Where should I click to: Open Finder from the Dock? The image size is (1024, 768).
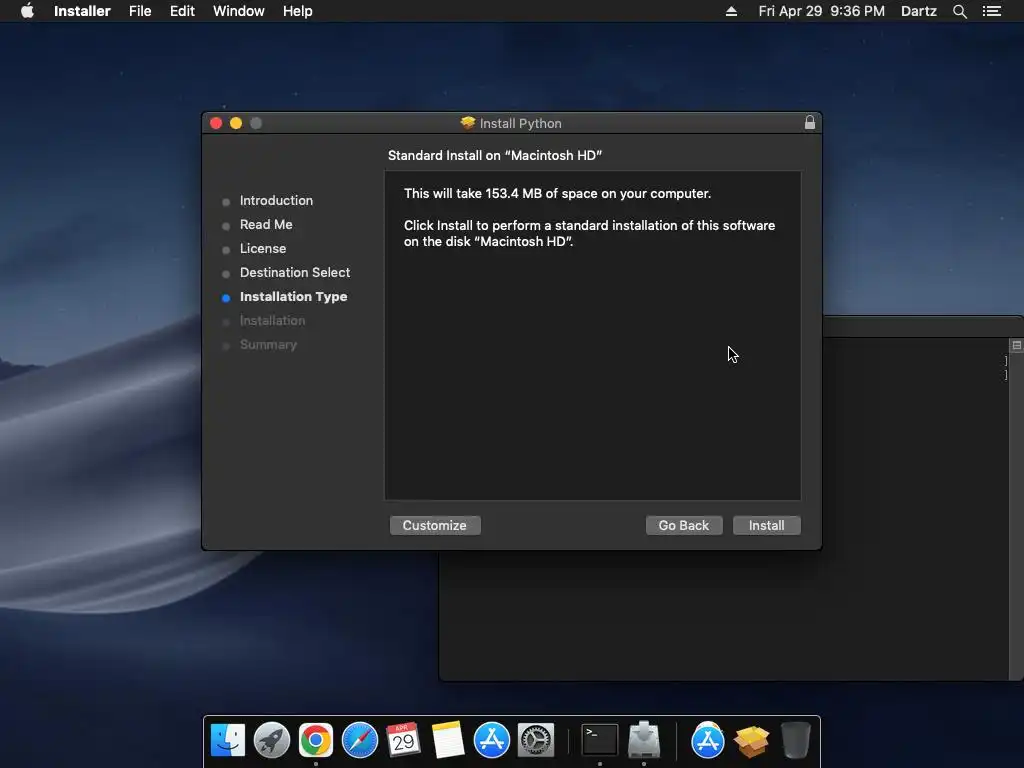point(227,740)
